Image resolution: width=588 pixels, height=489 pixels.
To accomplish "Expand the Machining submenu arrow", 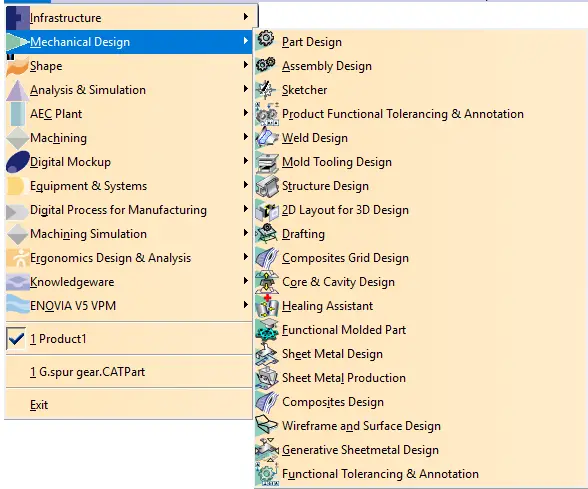I will pyautogui.click(x=246, y=137).
